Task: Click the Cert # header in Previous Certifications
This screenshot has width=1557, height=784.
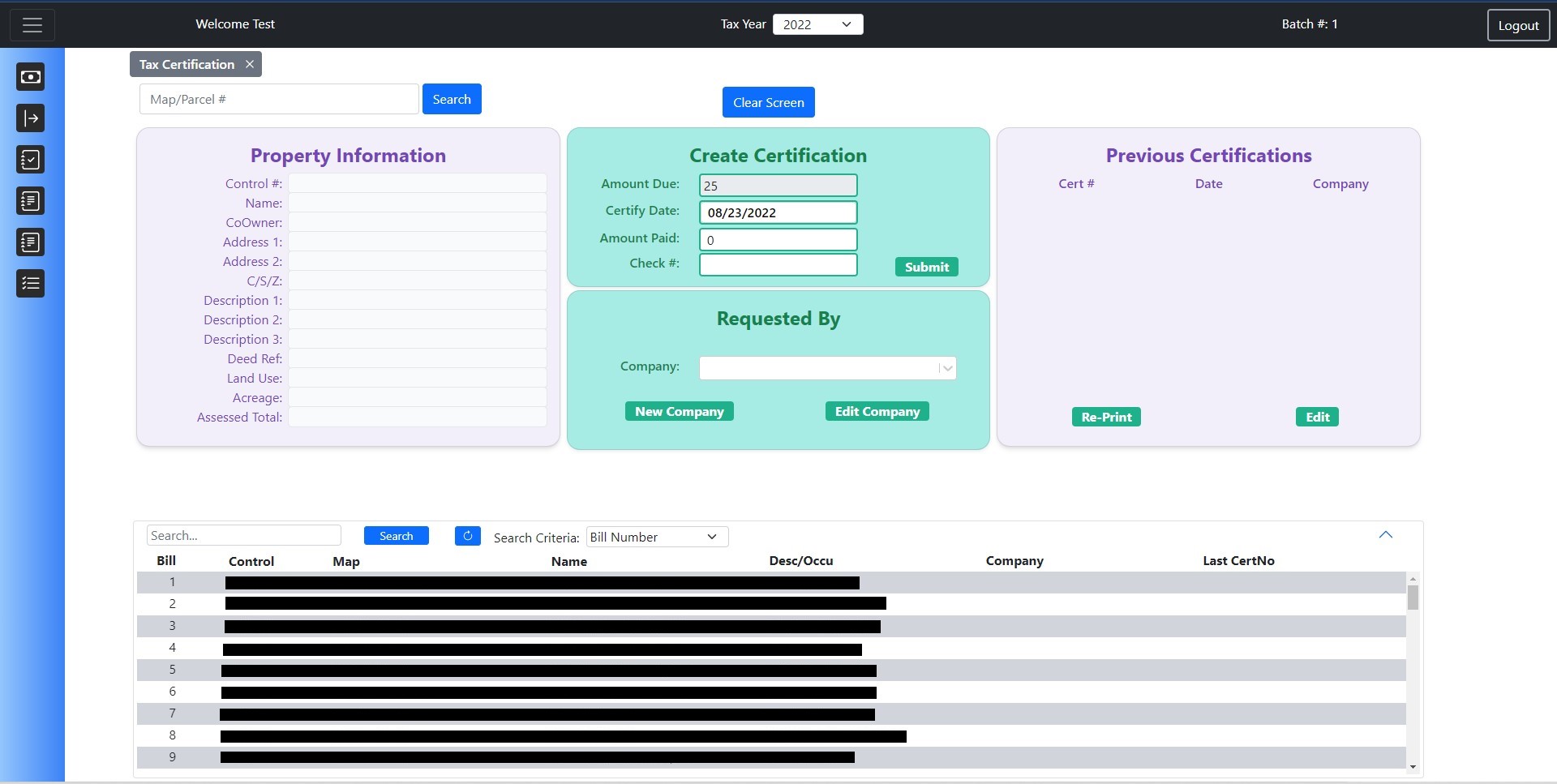Action: (x=1076, y=183)
